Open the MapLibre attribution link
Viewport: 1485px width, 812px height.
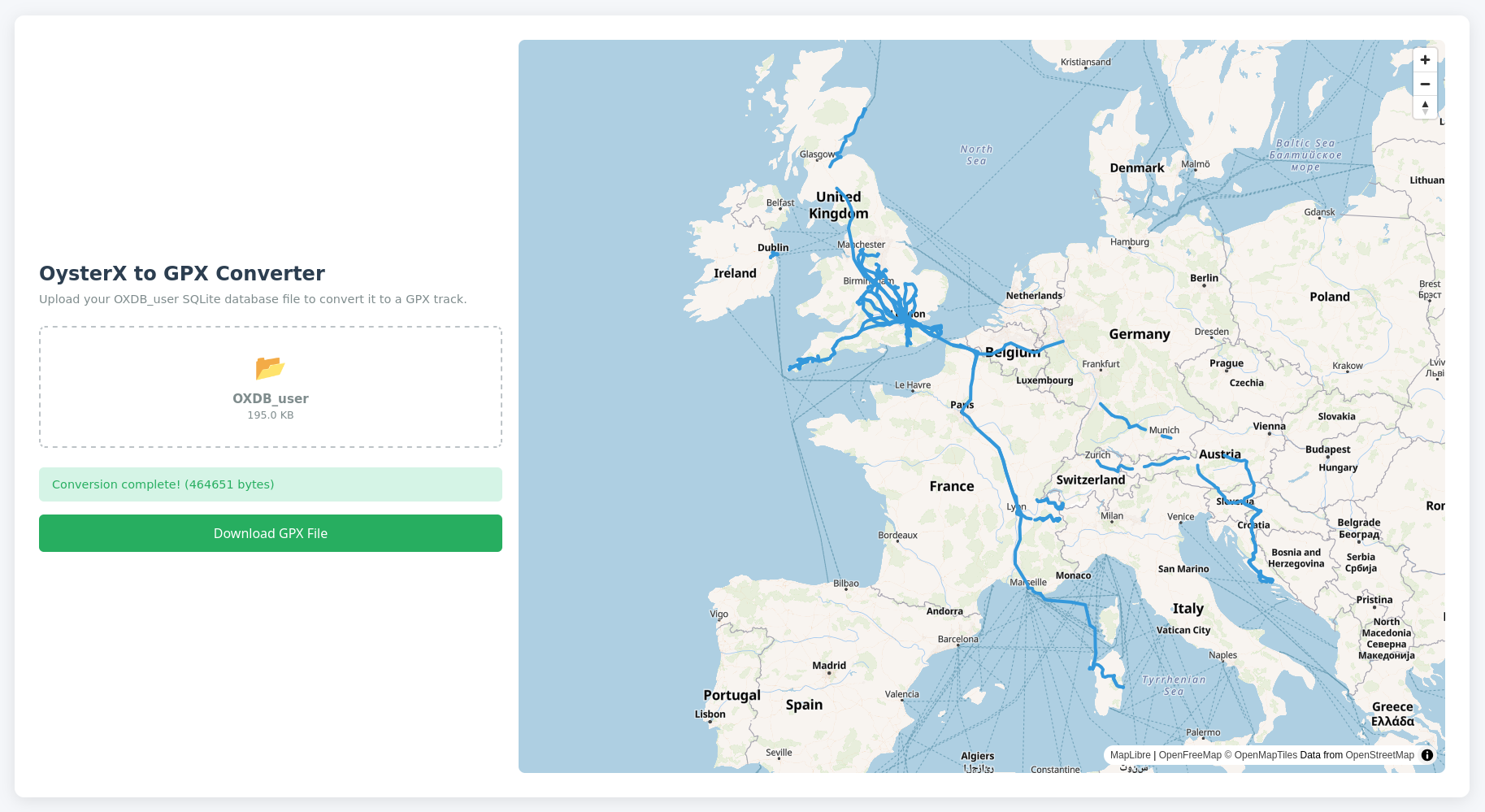click(x=1131, y=755)
